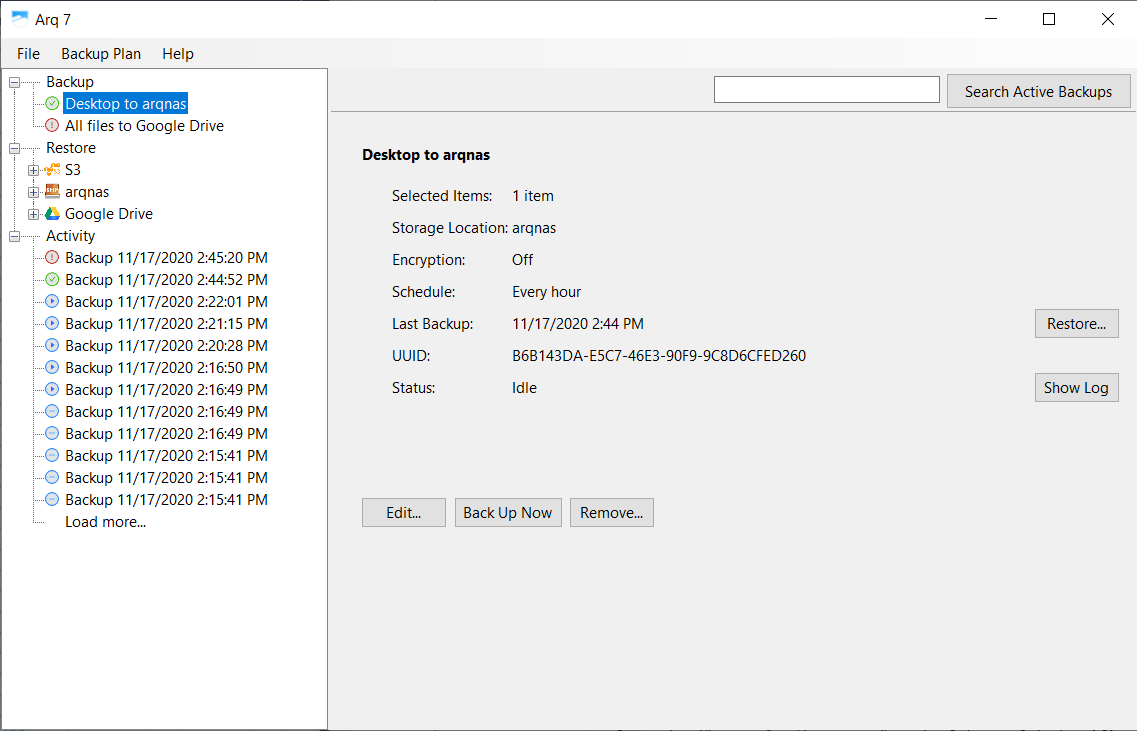Screen dimensions: 1137x731
Task: Click the Desktop to arqnas heading in details pane
Action: (x=426, y=154)
